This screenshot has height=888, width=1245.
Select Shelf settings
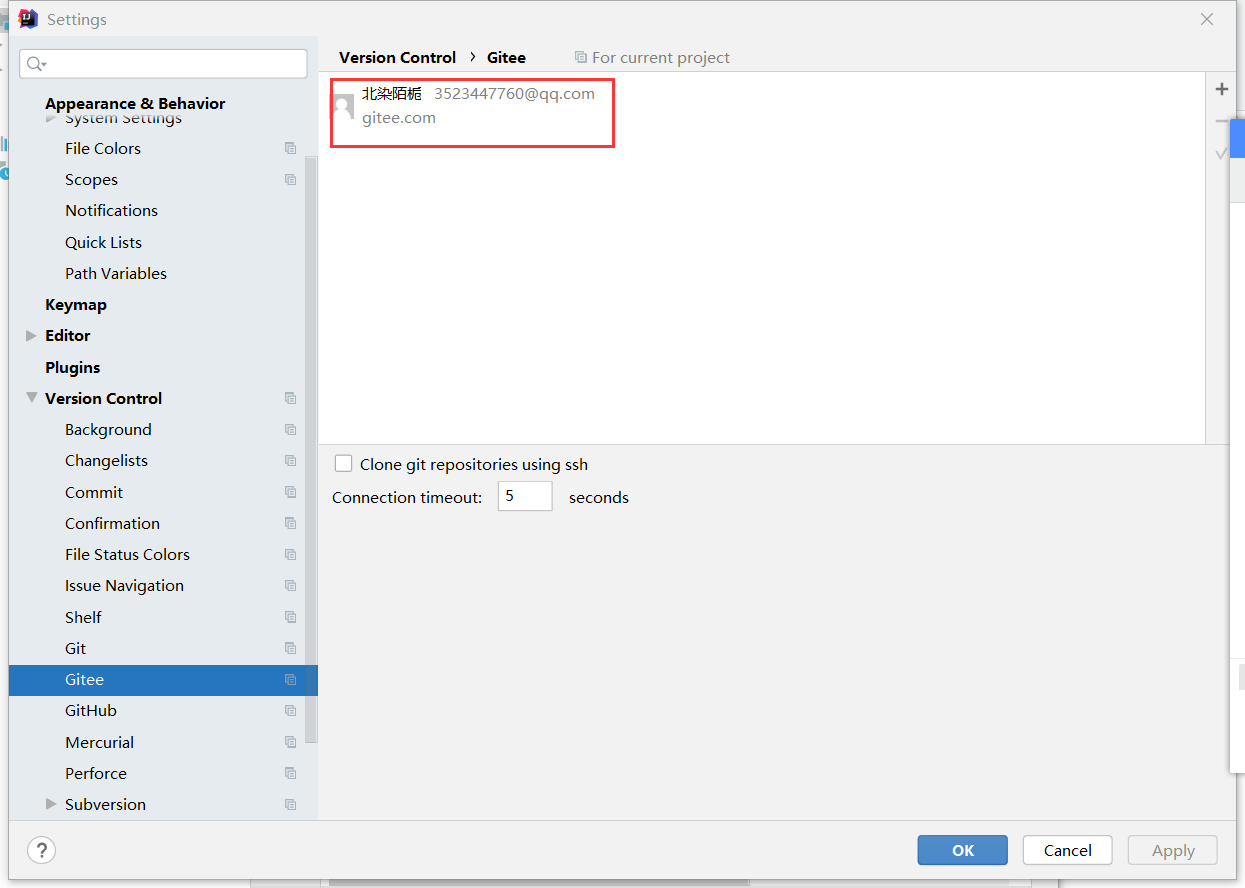83,617
